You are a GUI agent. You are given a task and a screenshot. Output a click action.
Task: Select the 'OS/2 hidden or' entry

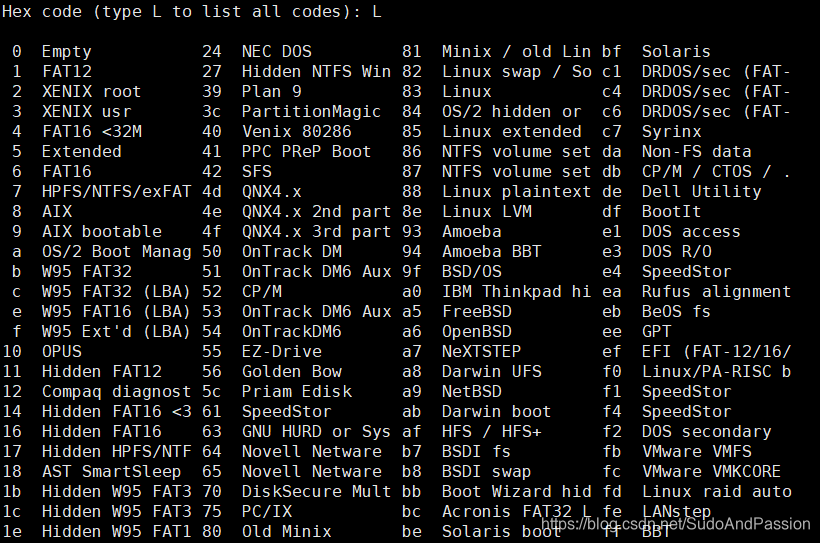pos(511,111)
